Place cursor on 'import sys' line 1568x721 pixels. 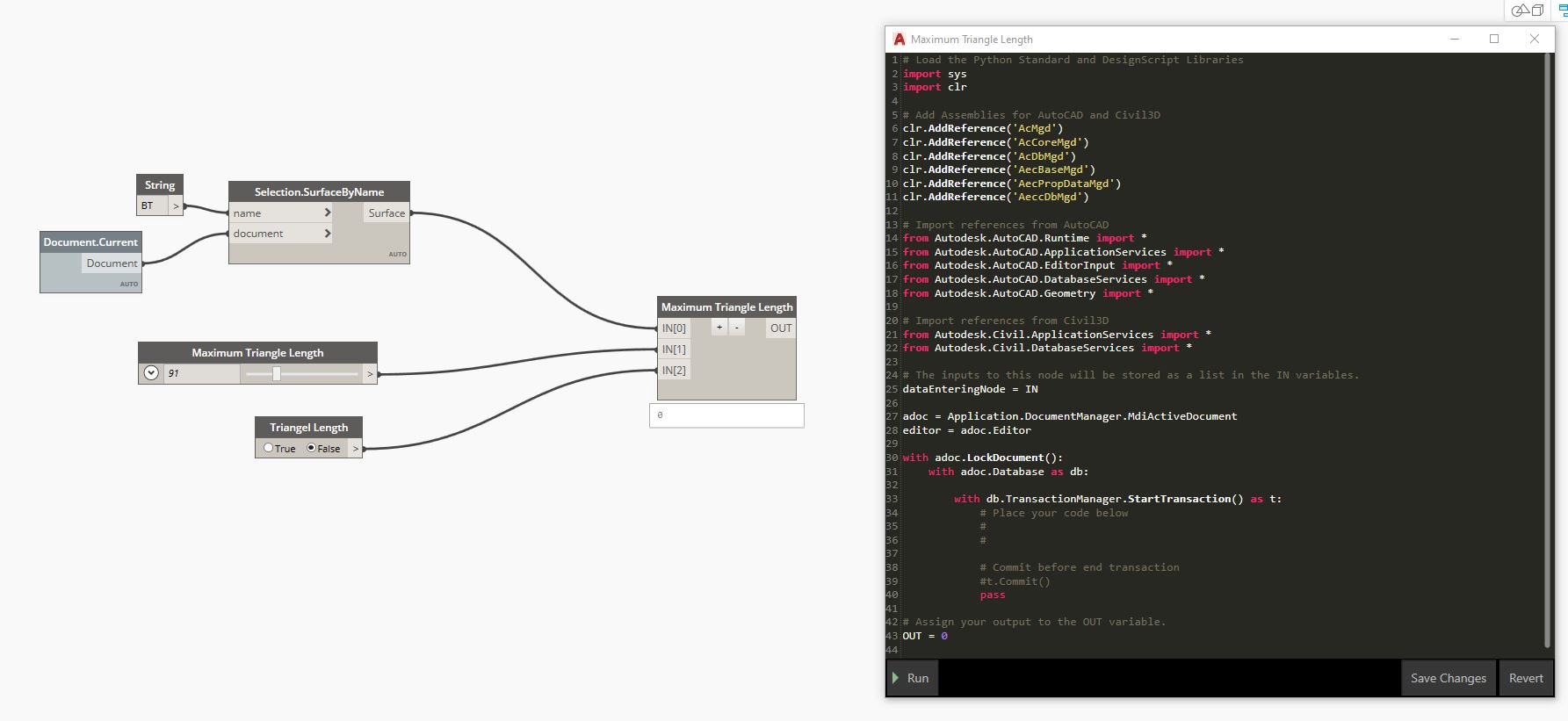(935, 74)
